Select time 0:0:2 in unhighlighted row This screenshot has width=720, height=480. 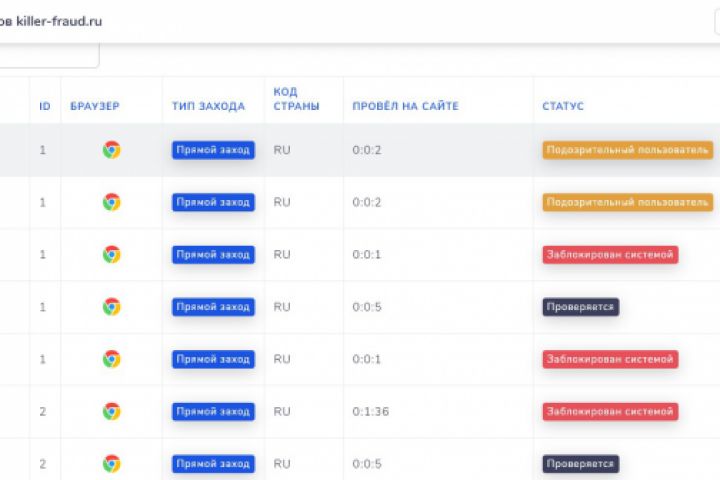[x=367, y=202]
